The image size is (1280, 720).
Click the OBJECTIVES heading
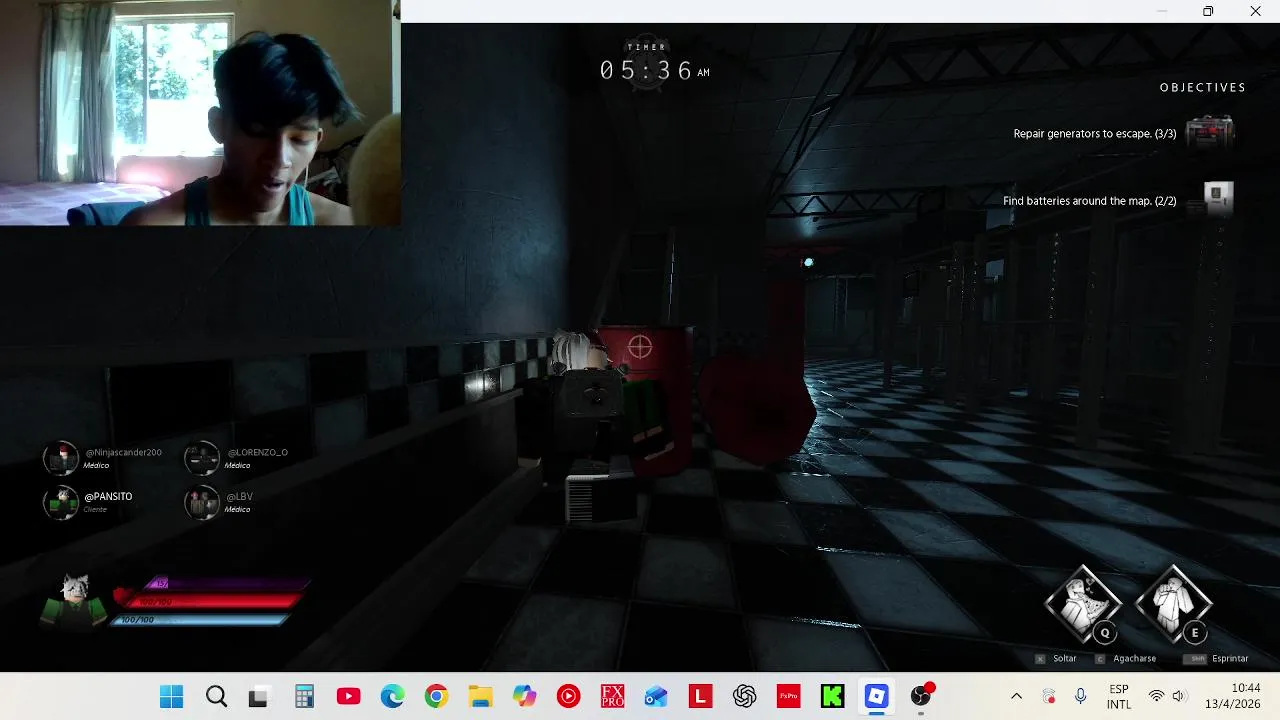point(1202,88)
